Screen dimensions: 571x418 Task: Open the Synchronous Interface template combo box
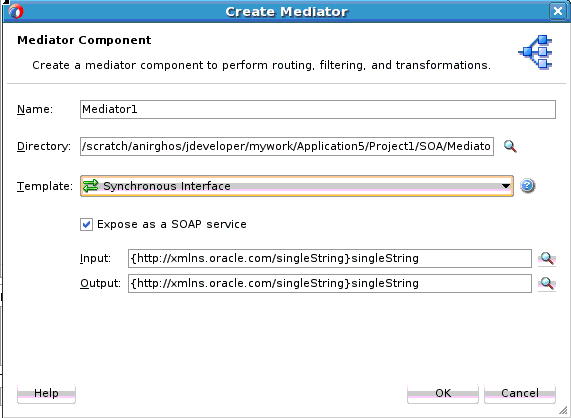pos(297,186)
